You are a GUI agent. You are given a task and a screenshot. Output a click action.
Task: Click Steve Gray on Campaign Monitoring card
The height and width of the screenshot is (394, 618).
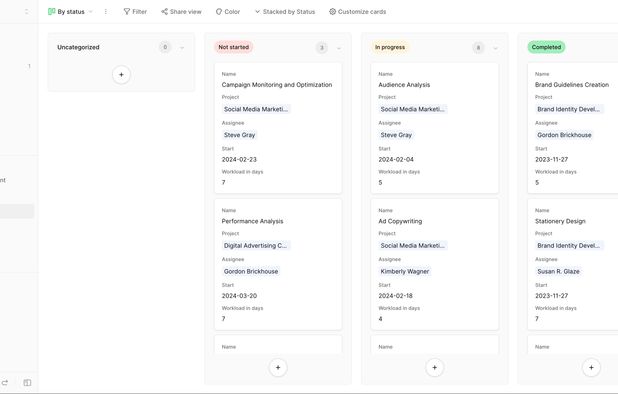click(x=239, y=135)
